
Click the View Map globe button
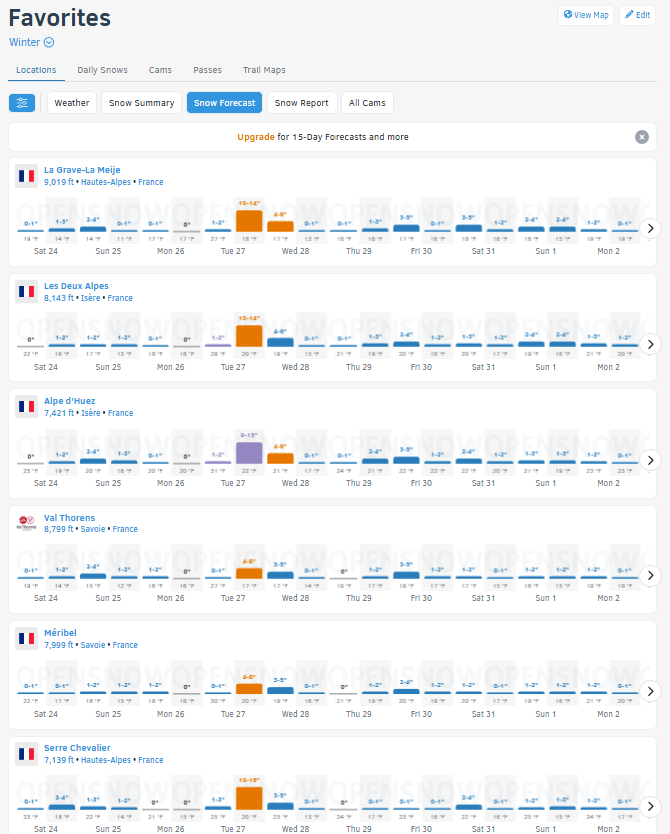point(586,15)
